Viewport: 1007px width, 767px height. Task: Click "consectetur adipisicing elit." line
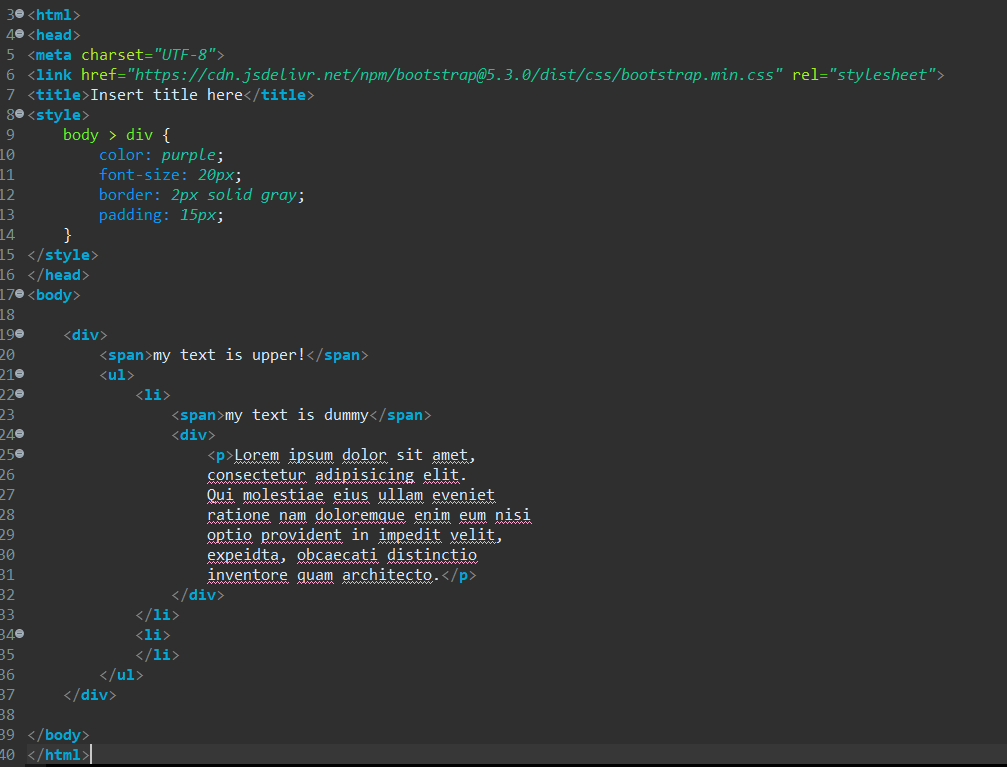[x=337, y=475]
